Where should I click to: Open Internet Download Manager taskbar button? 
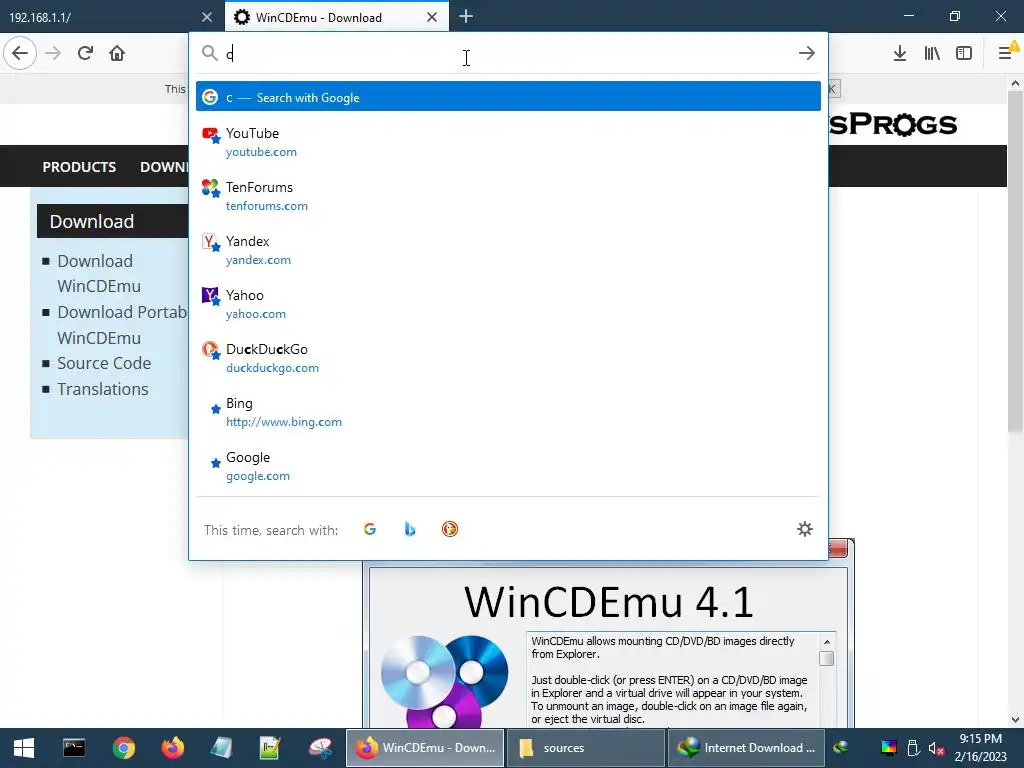(747, 748)
